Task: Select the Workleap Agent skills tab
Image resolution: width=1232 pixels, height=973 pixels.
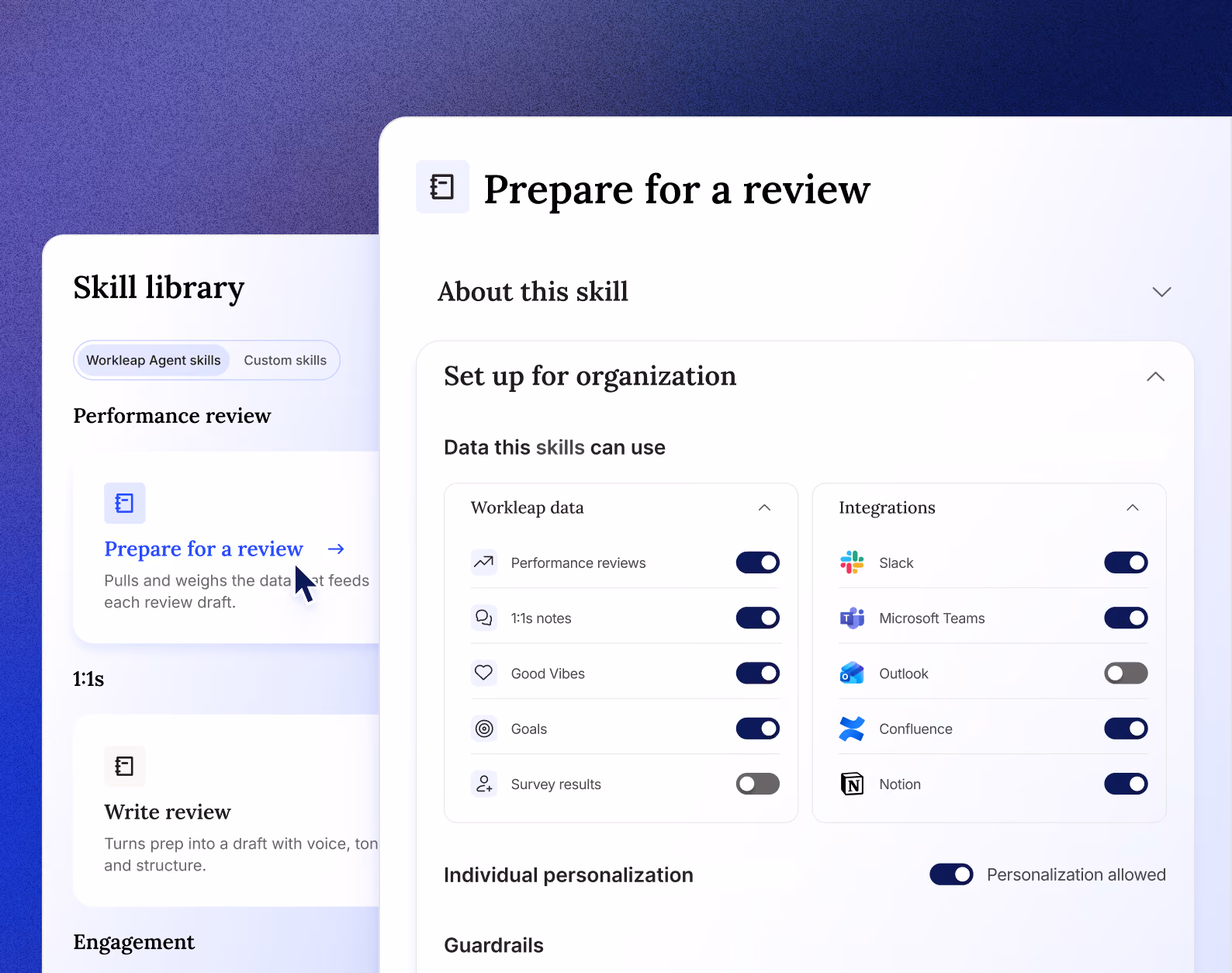Action: [154, 360]
